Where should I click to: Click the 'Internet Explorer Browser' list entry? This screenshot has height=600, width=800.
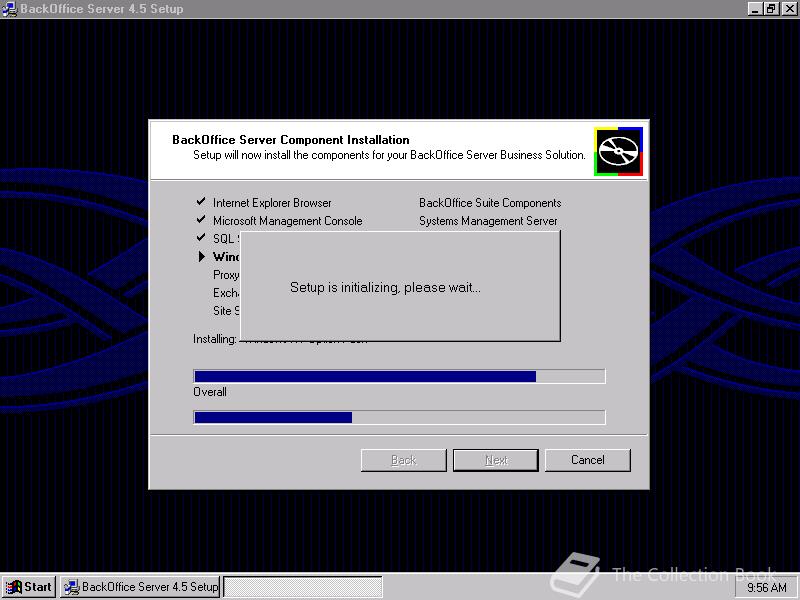(272, 203)
